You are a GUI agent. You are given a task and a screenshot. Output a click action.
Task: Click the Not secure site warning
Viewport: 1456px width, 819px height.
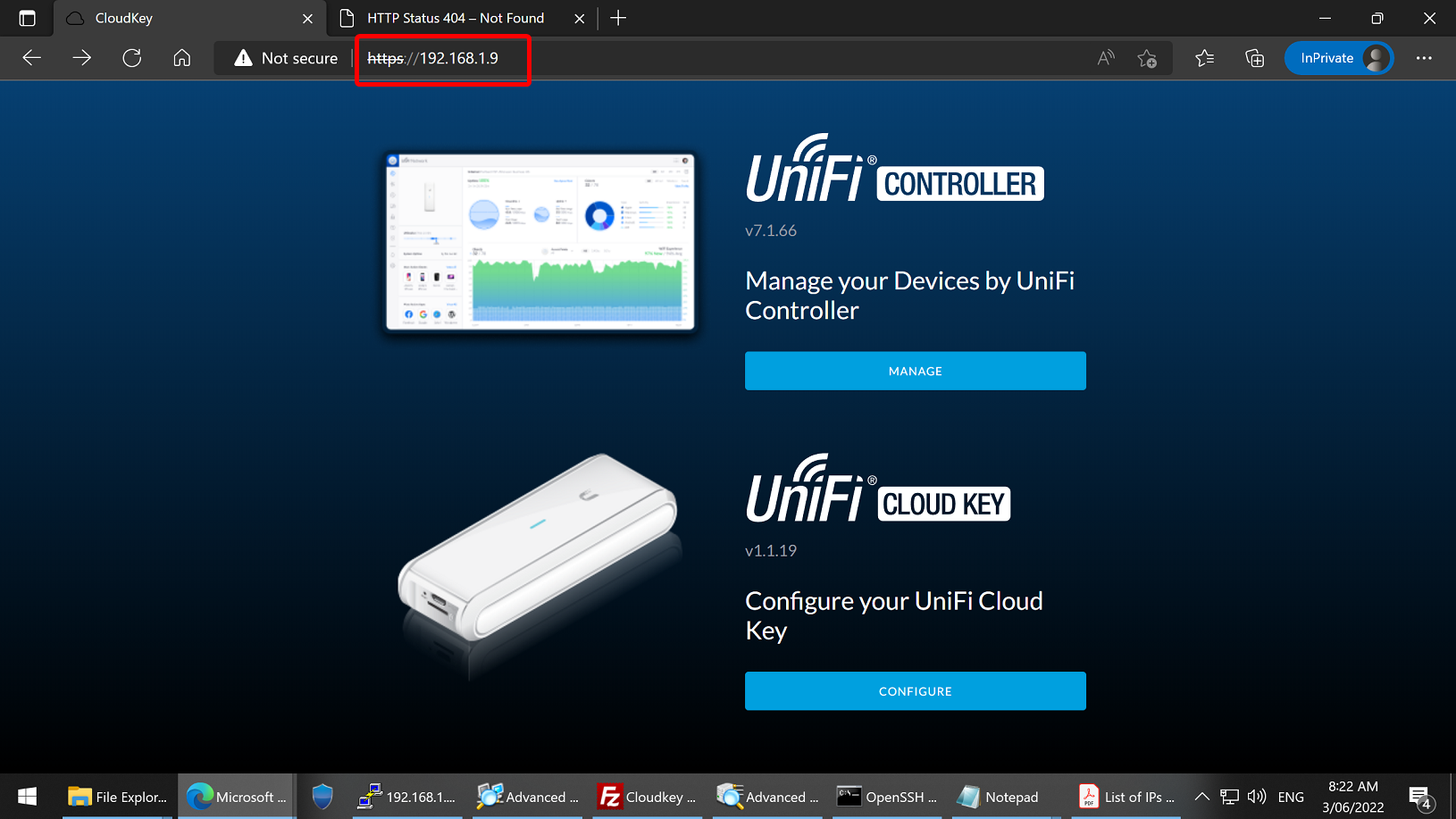click(286, 58)
